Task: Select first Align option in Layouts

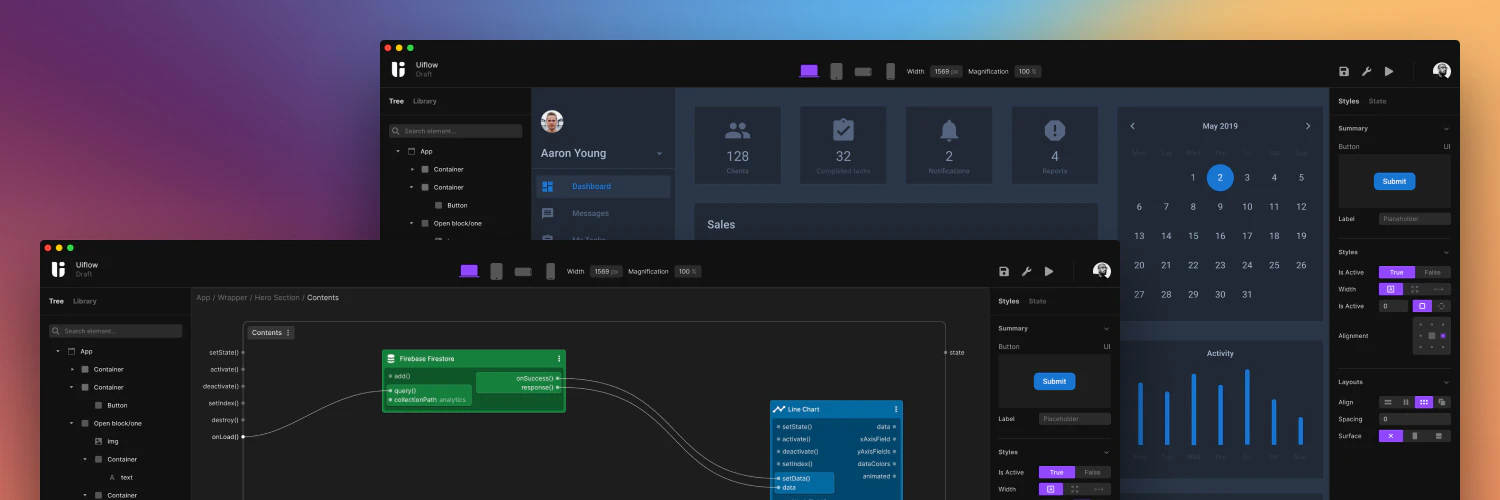Action: [x=1388, y=402]
